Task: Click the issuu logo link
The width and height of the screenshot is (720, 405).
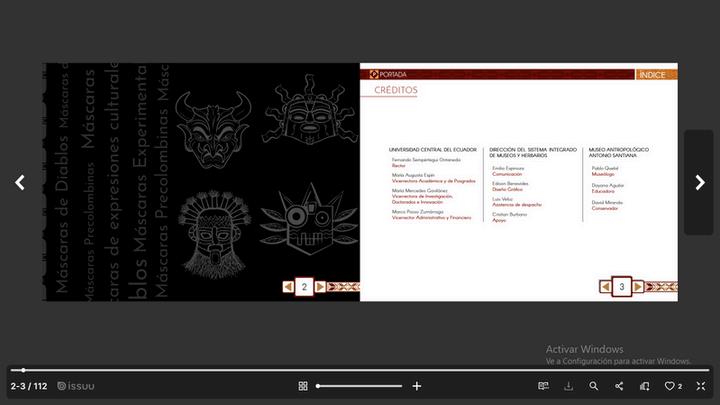Action: [x=76, y=386]
